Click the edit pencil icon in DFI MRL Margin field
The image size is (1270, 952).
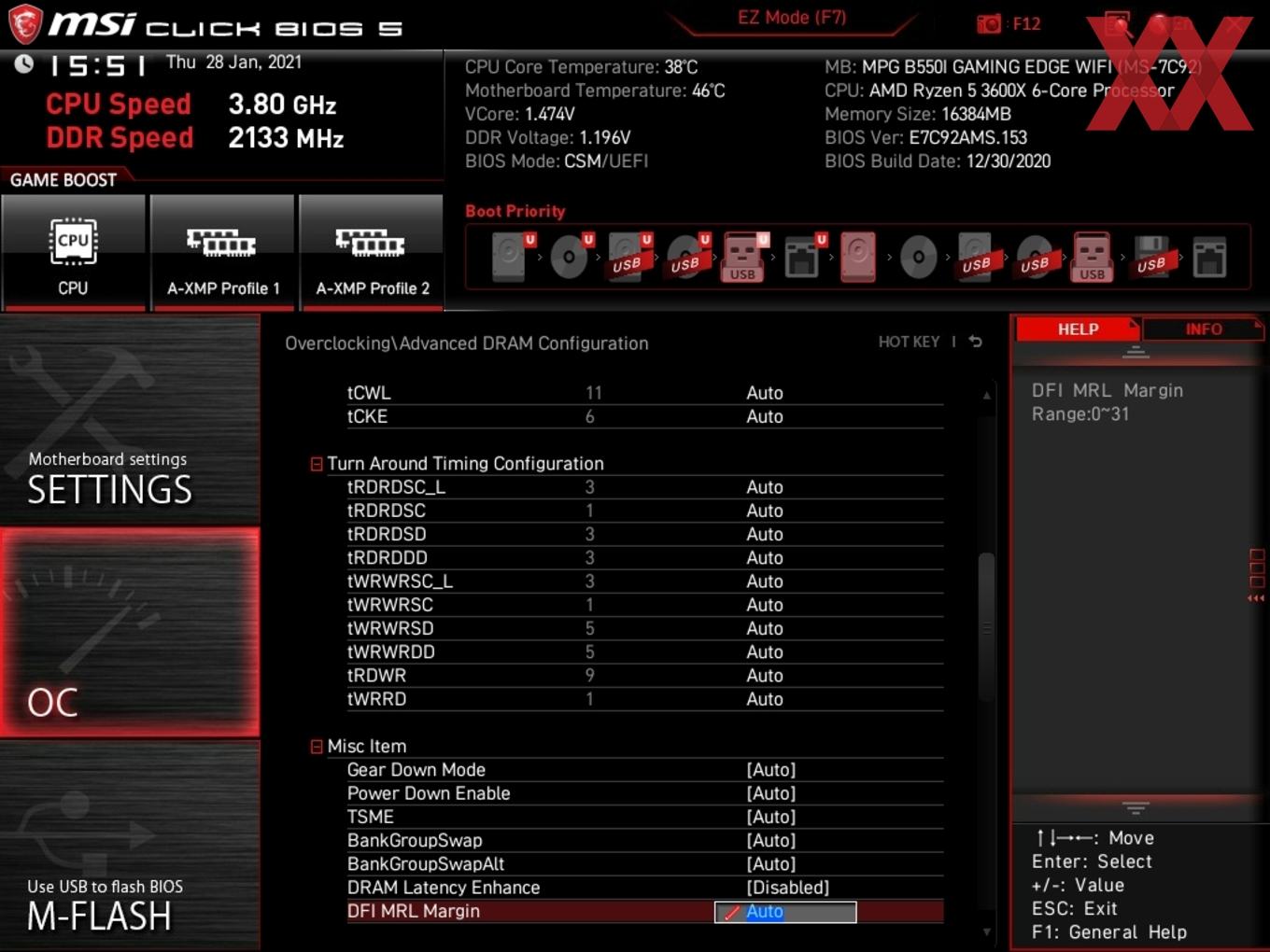click(x=732, y=912)
